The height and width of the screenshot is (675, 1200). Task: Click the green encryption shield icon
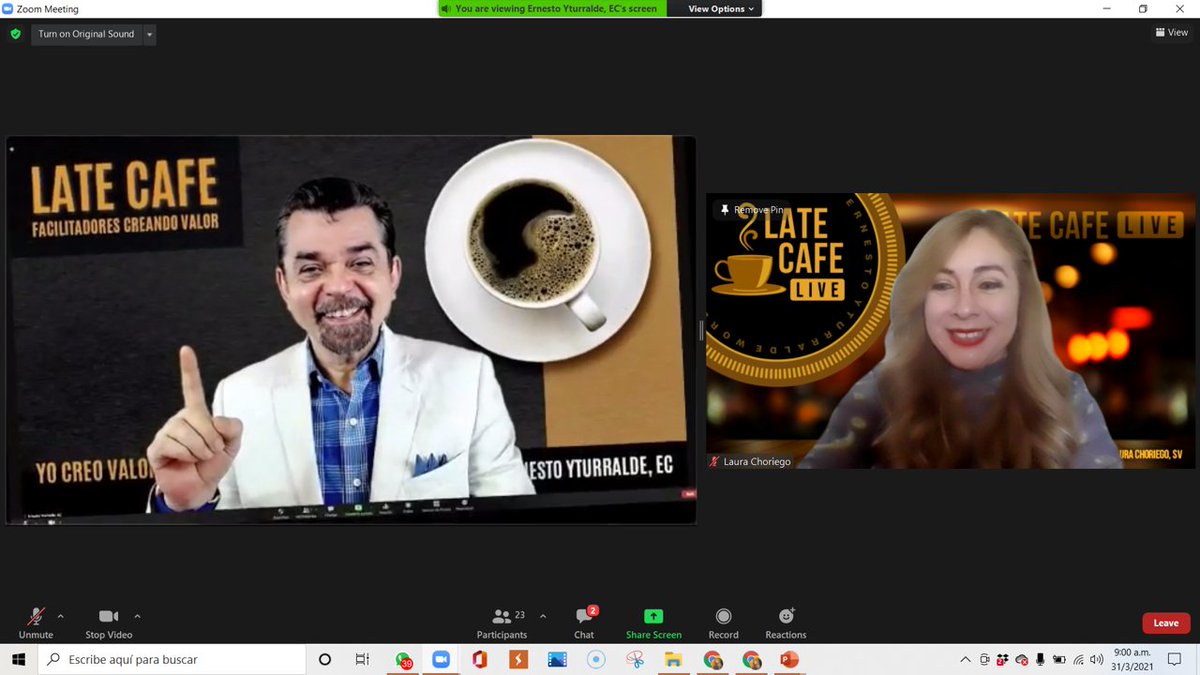(15, 34)
